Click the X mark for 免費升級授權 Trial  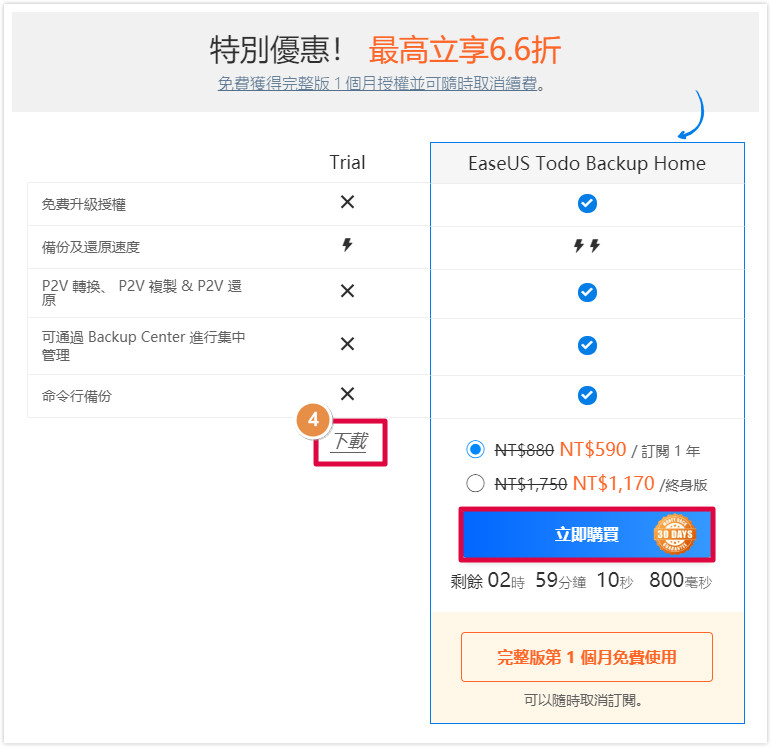(x=347, y=202)
